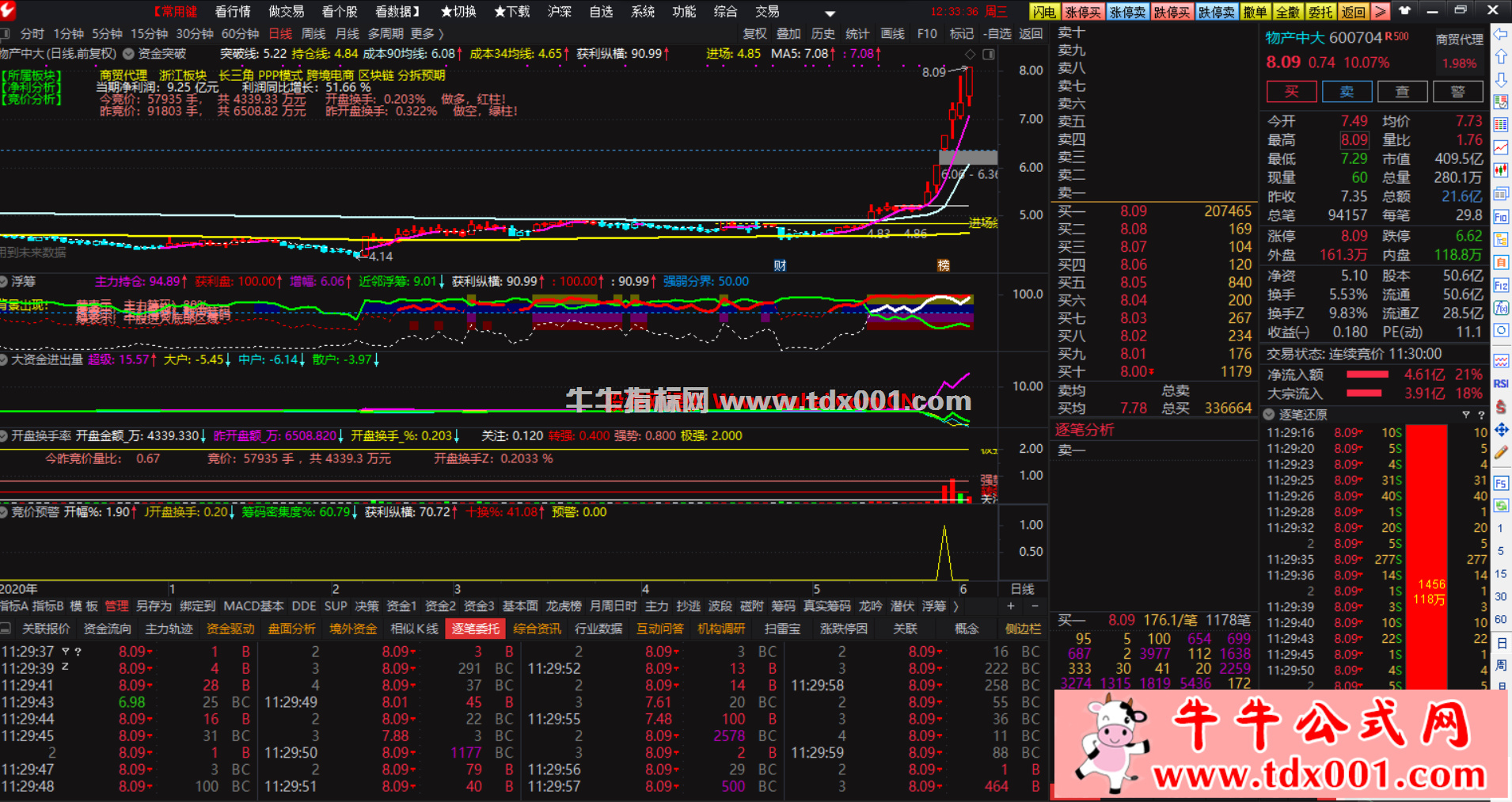Switch to 15分钟 period tab

150,33
